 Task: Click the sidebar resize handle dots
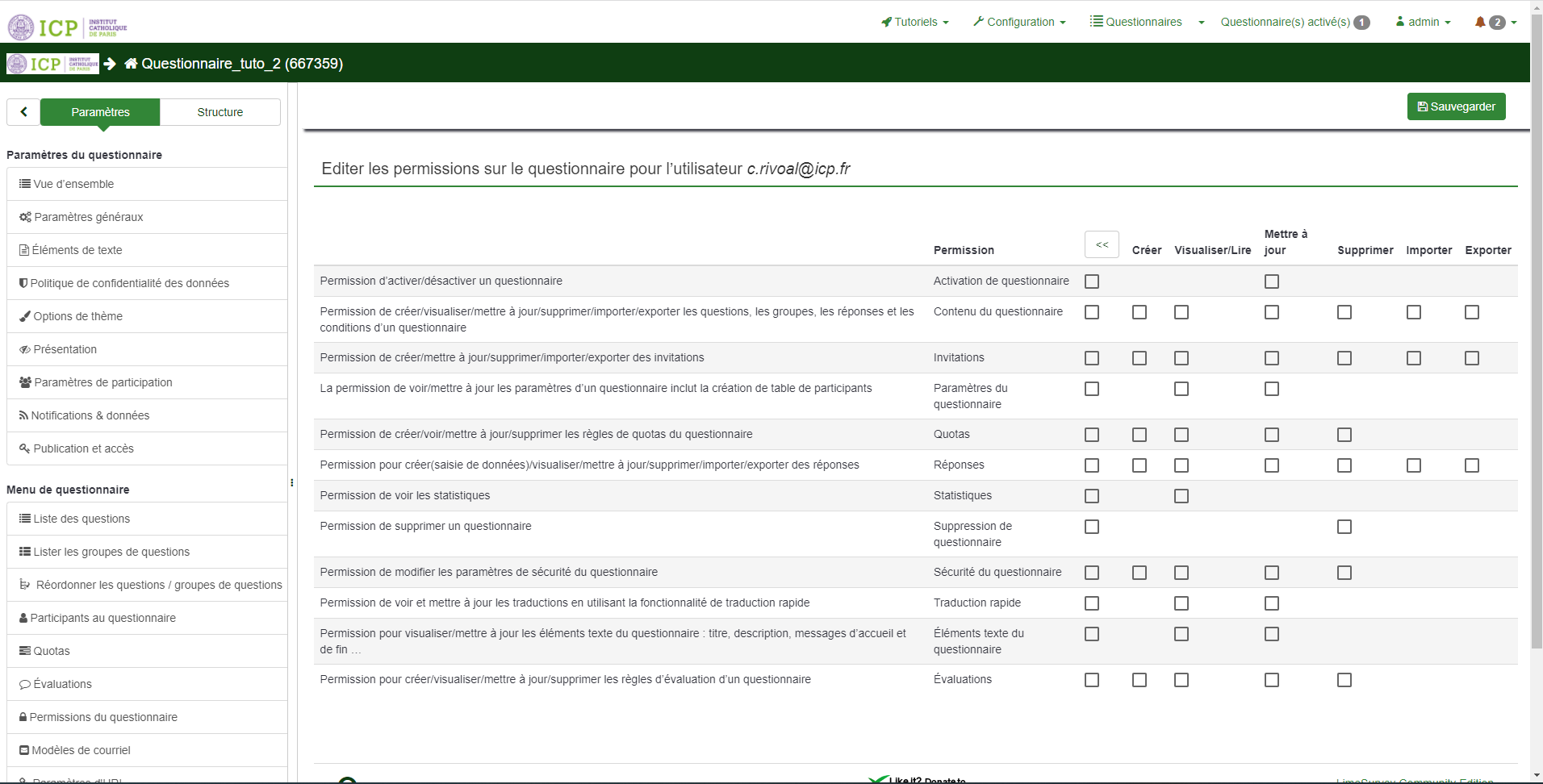point(291,482)
